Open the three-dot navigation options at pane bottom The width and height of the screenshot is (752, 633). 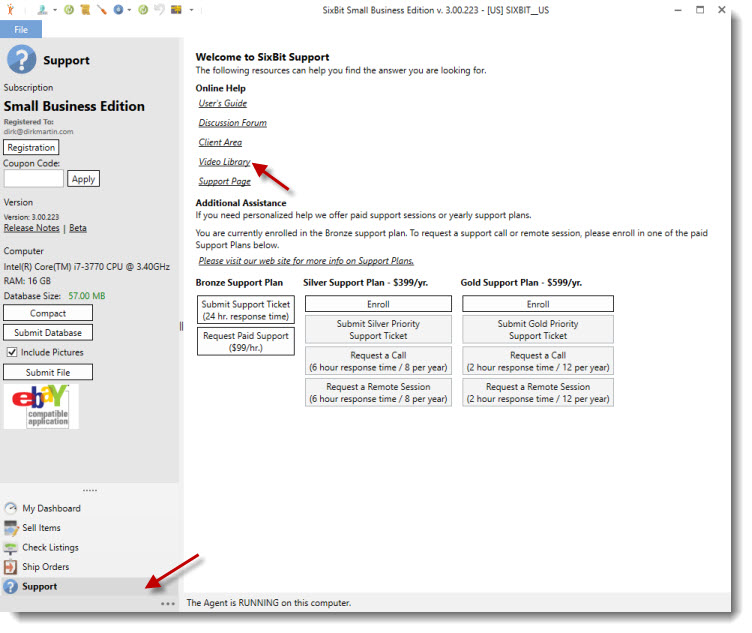[168, 604]
